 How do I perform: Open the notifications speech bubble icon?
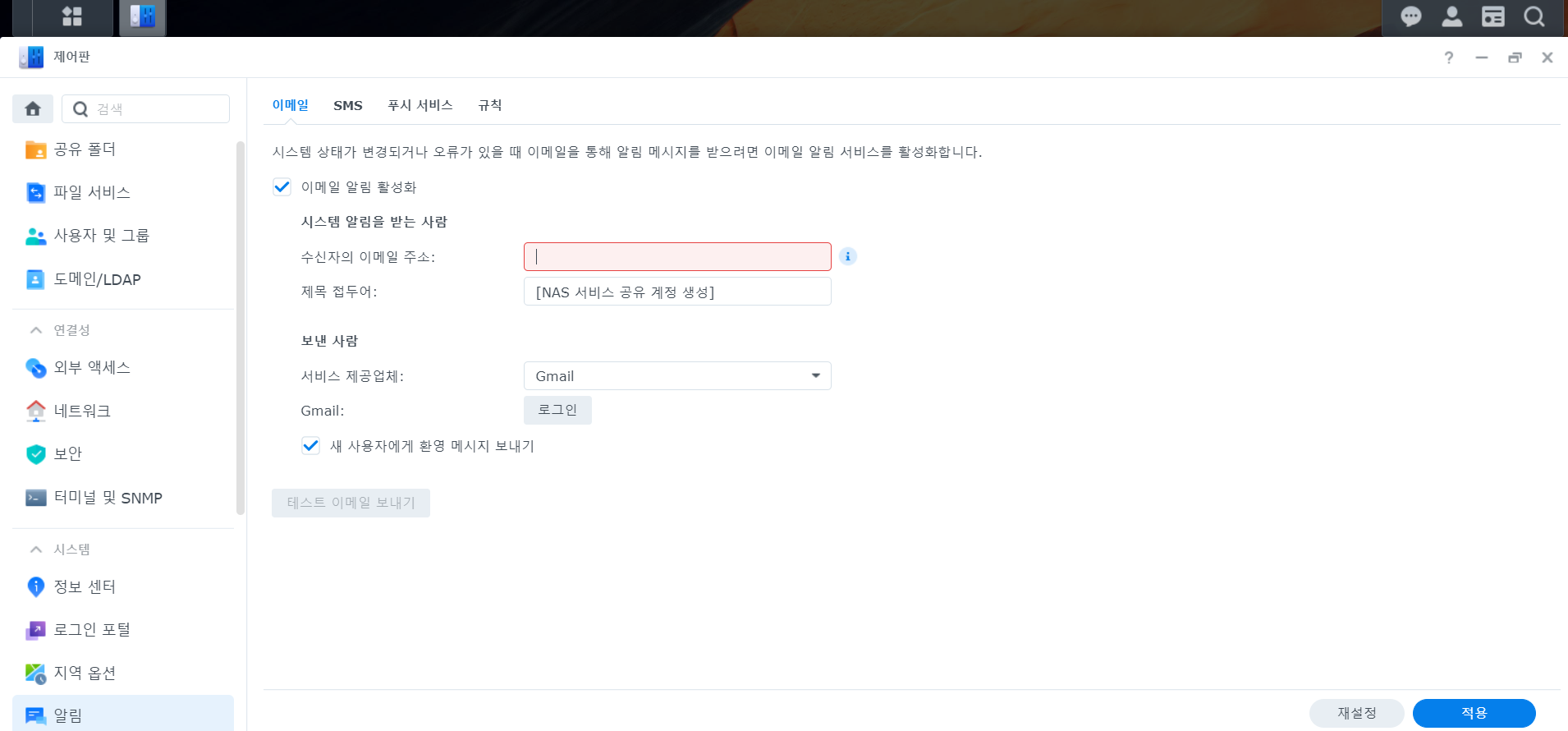point(1410,16)
